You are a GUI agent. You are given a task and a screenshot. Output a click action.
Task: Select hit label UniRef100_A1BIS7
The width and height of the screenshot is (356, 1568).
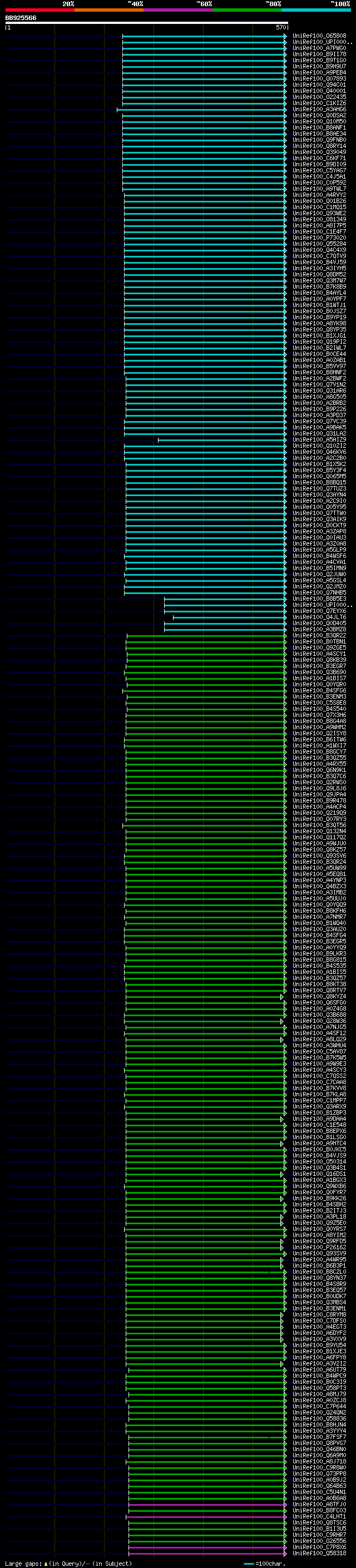click(x=319, y=679)
